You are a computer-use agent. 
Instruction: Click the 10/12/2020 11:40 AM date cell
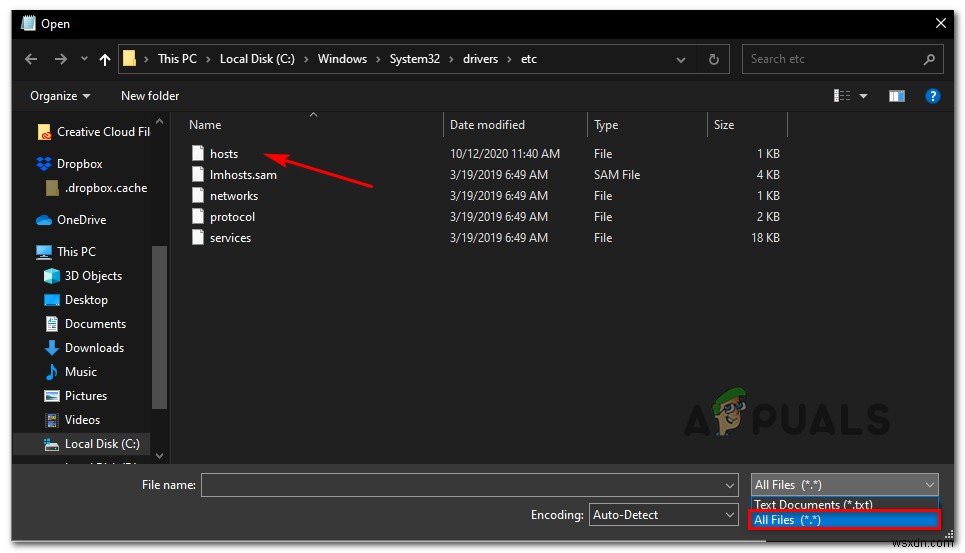pyautogui.click(x=505, y=154)
